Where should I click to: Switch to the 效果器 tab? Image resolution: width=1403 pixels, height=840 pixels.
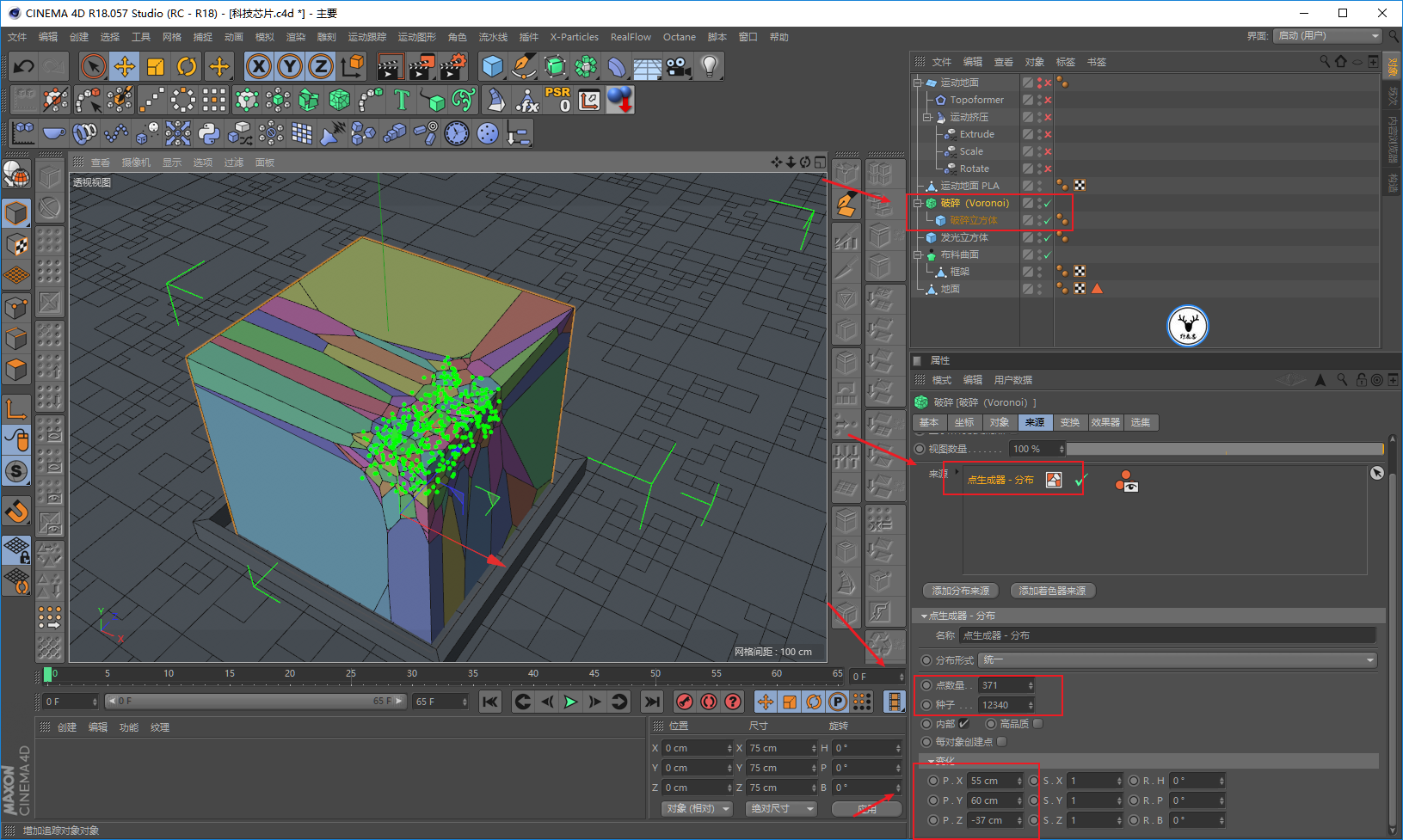coord(1105,422)
